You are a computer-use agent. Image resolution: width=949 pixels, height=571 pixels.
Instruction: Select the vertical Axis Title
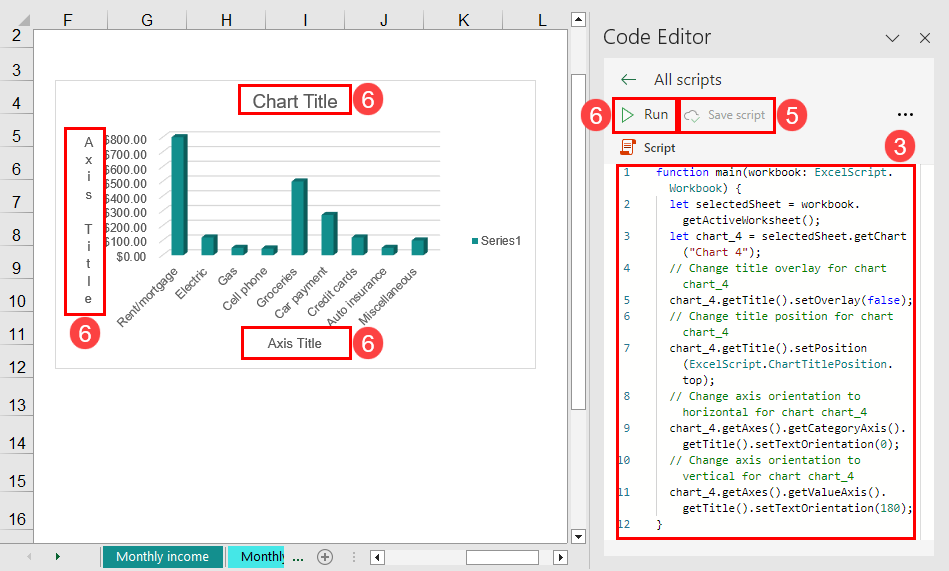(x=88, y=220)
